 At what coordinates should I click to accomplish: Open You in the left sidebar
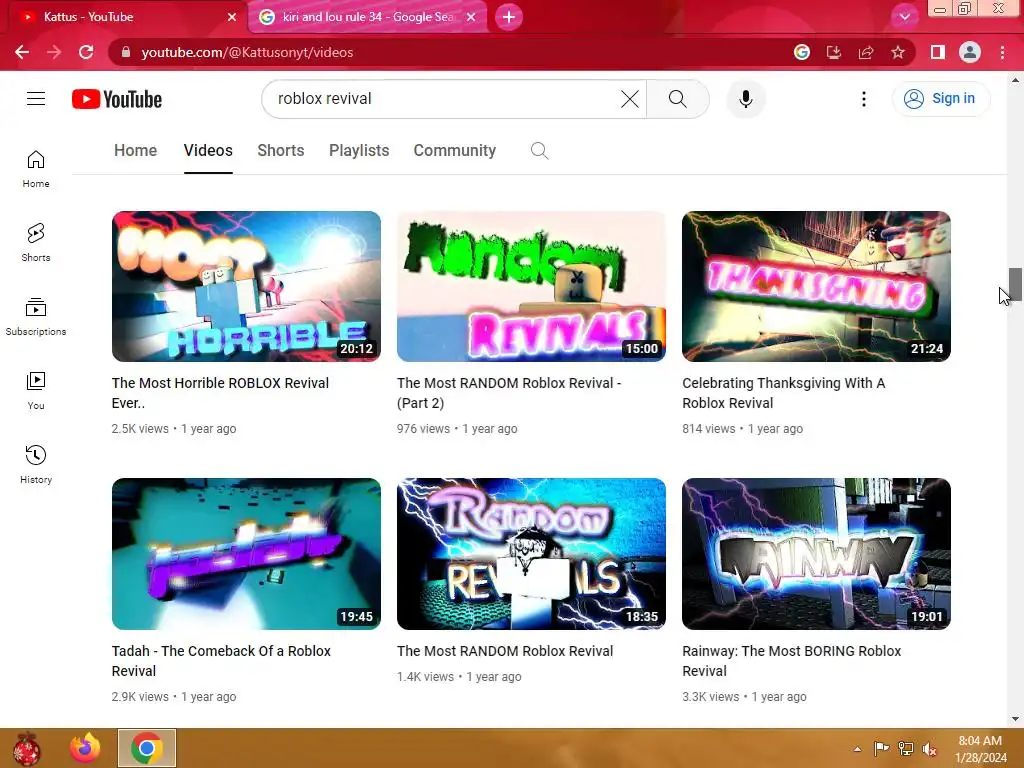click(36, 391)
